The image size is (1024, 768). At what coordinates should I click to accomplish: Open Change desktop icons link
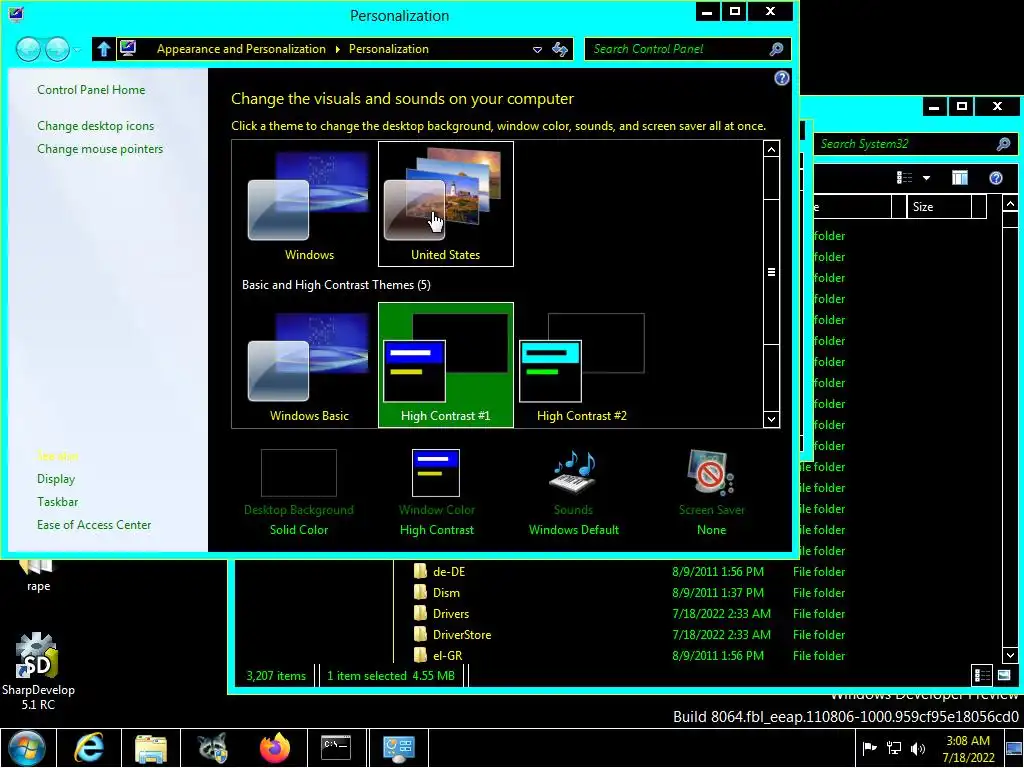(95, 125)
